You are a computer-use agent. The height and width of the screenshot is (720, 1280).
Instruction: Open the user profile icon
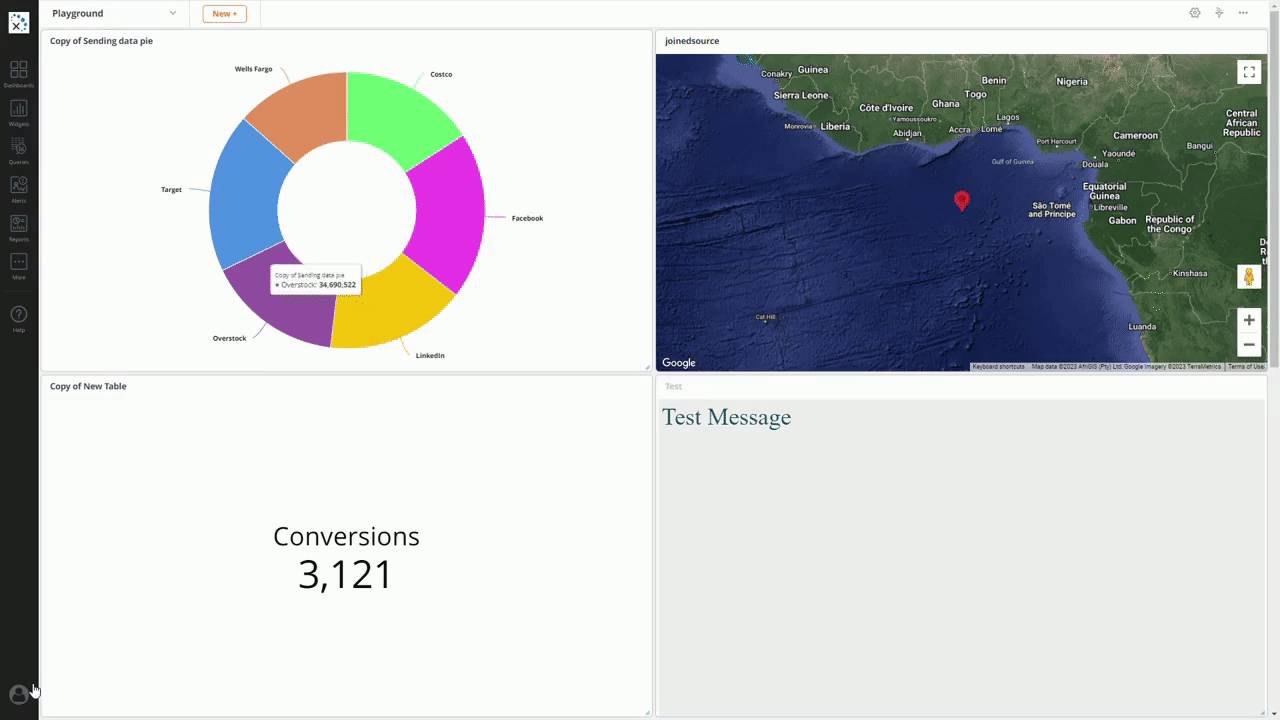pos(18,694)
